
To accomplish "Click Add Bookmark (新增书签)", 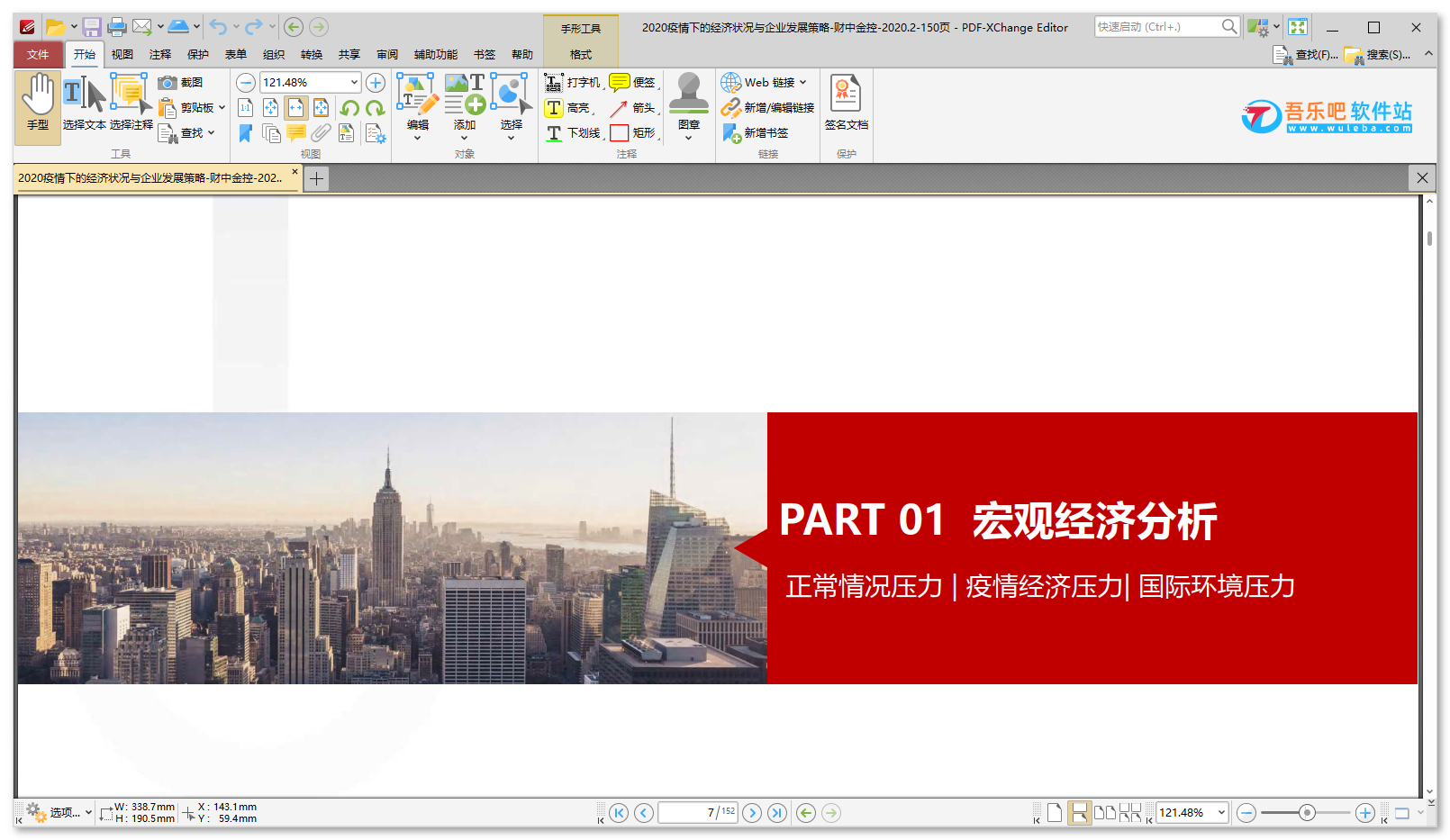I will (x=755, y=133).
